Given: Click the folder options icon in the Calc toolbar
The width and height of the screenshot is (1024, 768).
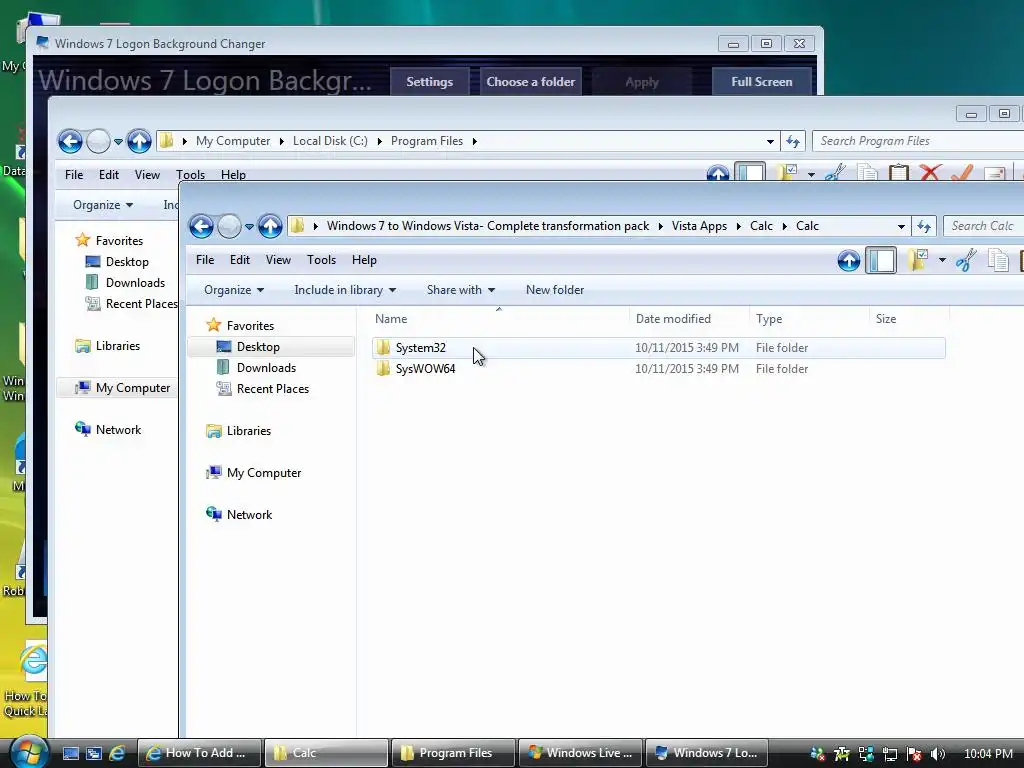Looking at the screenshot, I should pyautogui.click(x=918, y=261).
